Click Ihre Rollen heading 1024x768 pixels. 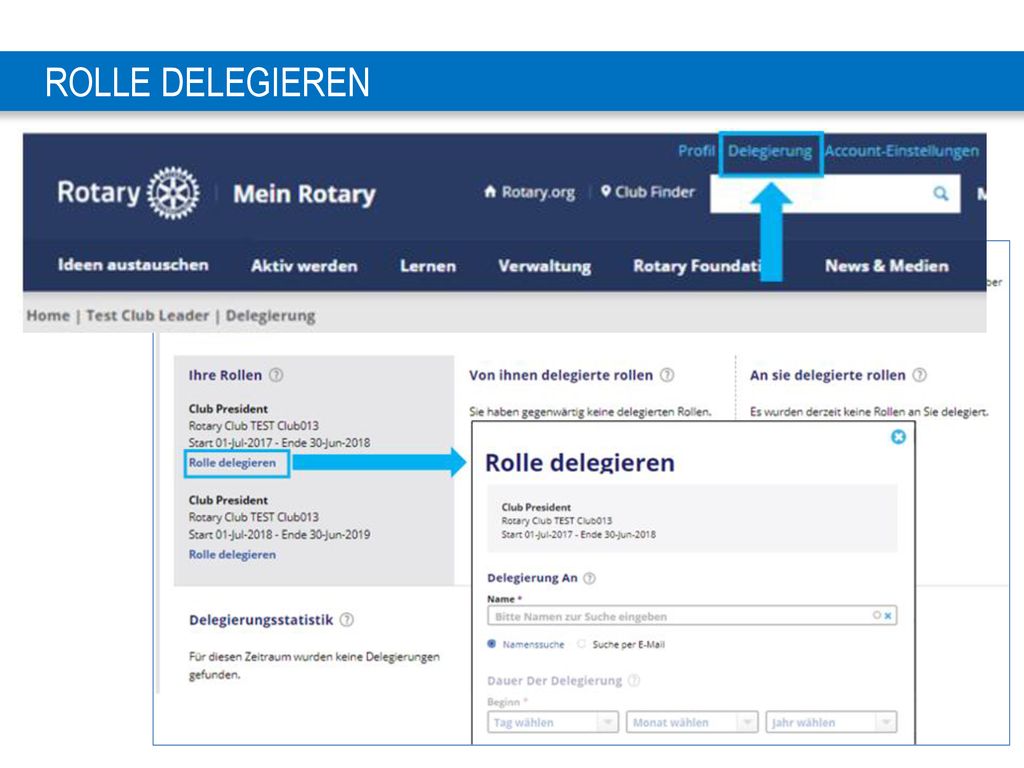225,376
